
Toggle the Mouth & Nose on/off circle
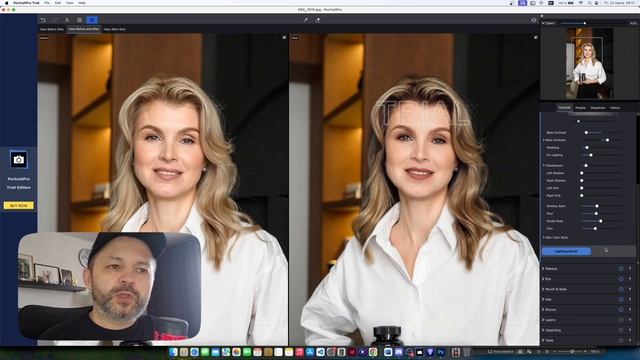[x=621, y=289]
